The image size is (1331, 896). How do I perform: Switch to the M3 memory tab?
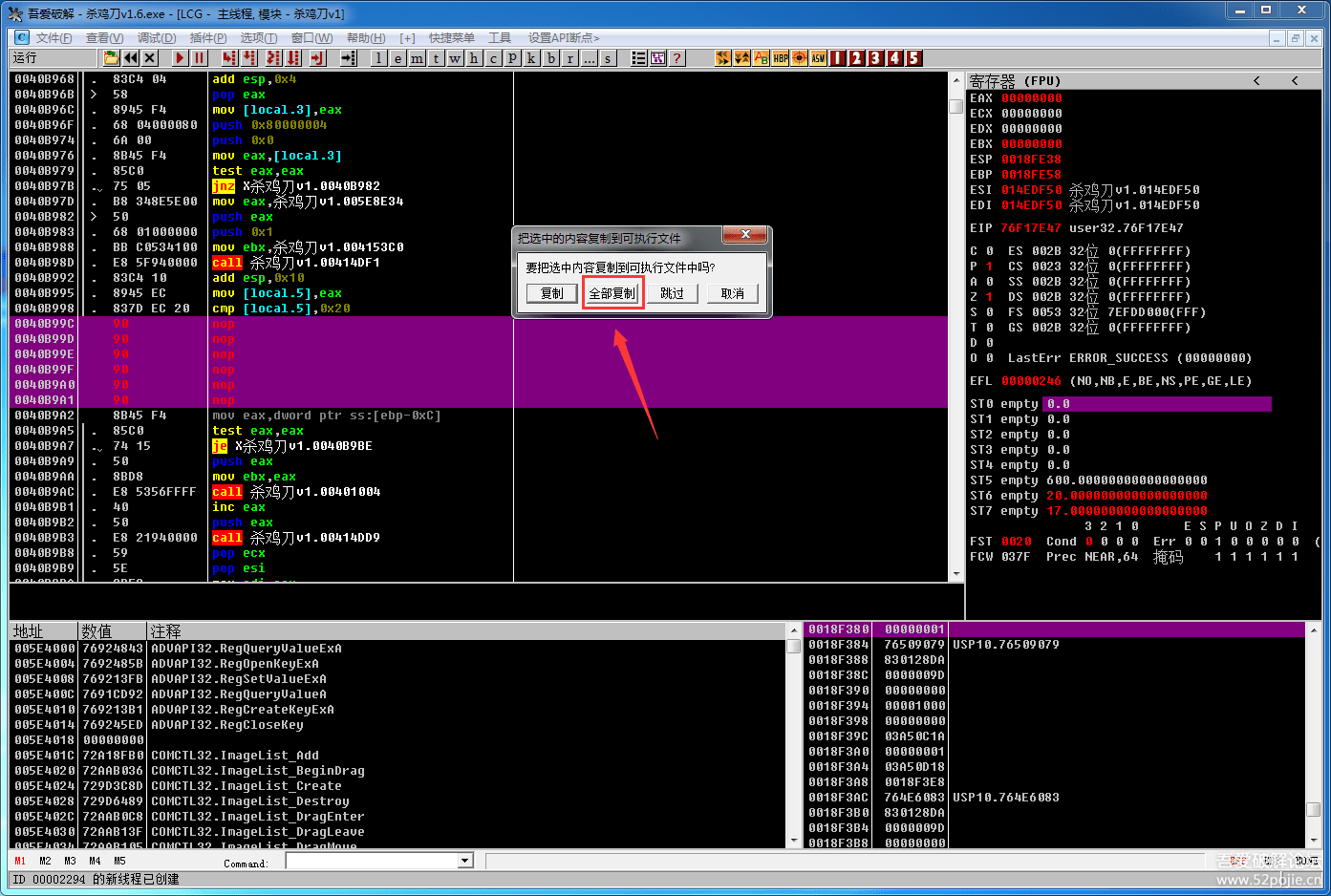[70, 861]
